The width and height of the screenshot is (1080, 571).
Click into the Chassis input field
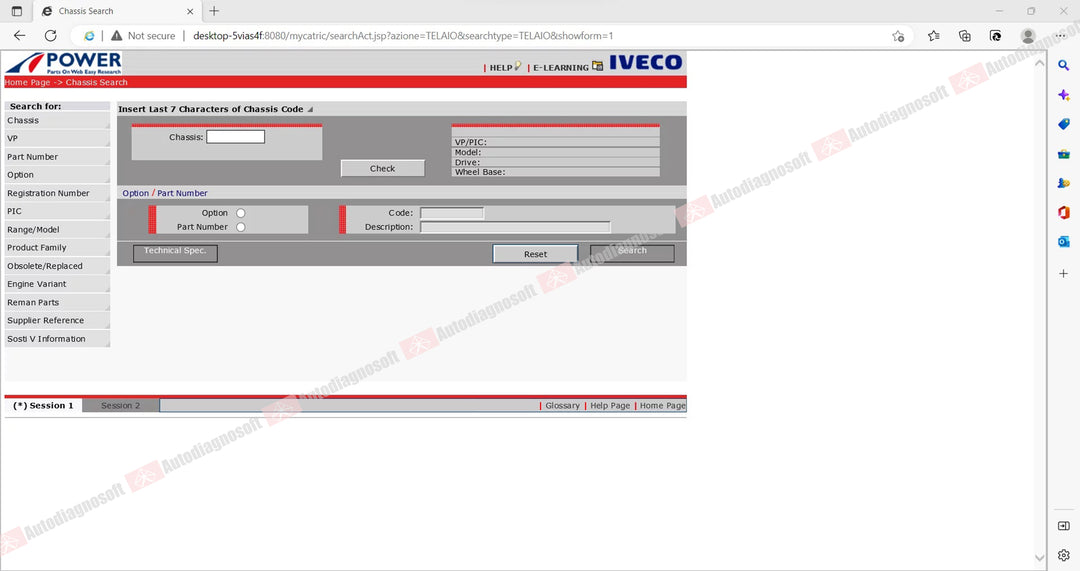coord(236,137)
